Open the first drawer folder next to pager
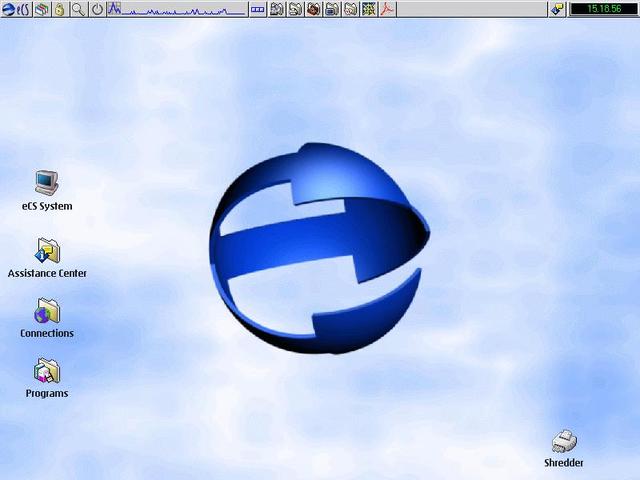 point(277,9)
